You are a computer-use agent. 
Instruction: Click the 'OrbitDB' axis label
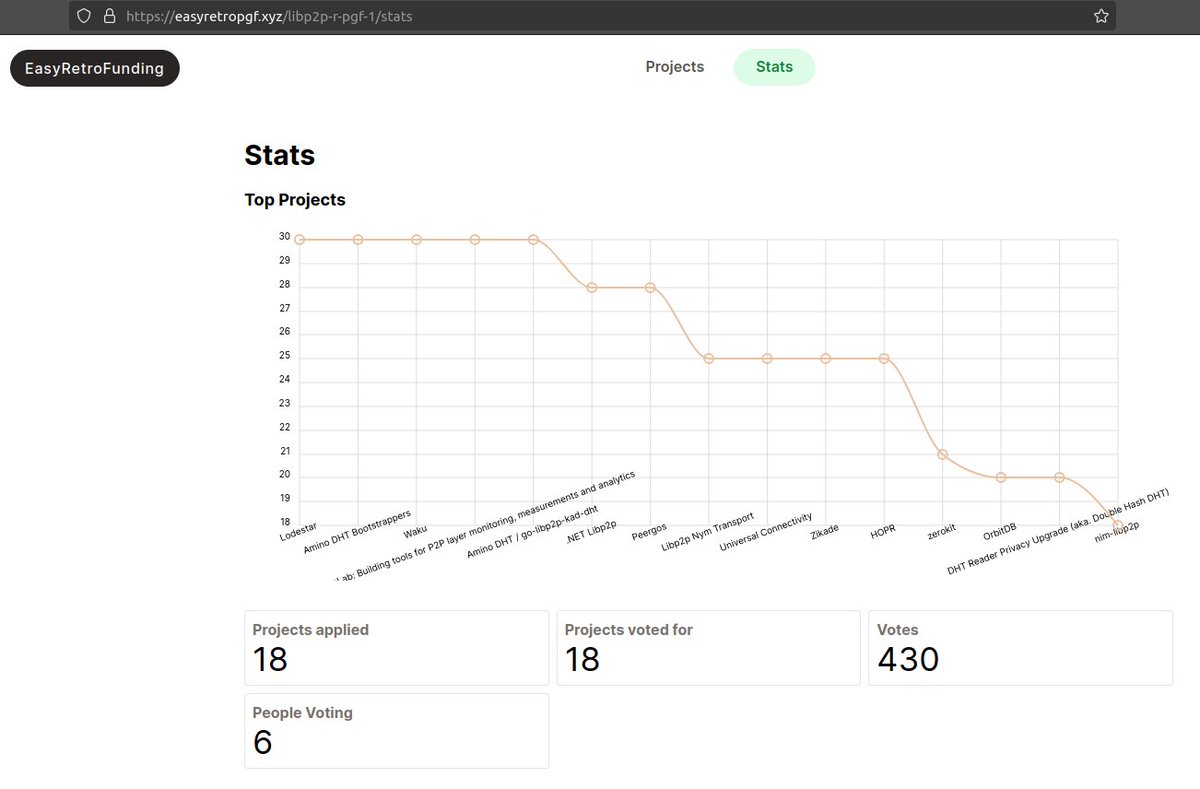point(1000,531)
